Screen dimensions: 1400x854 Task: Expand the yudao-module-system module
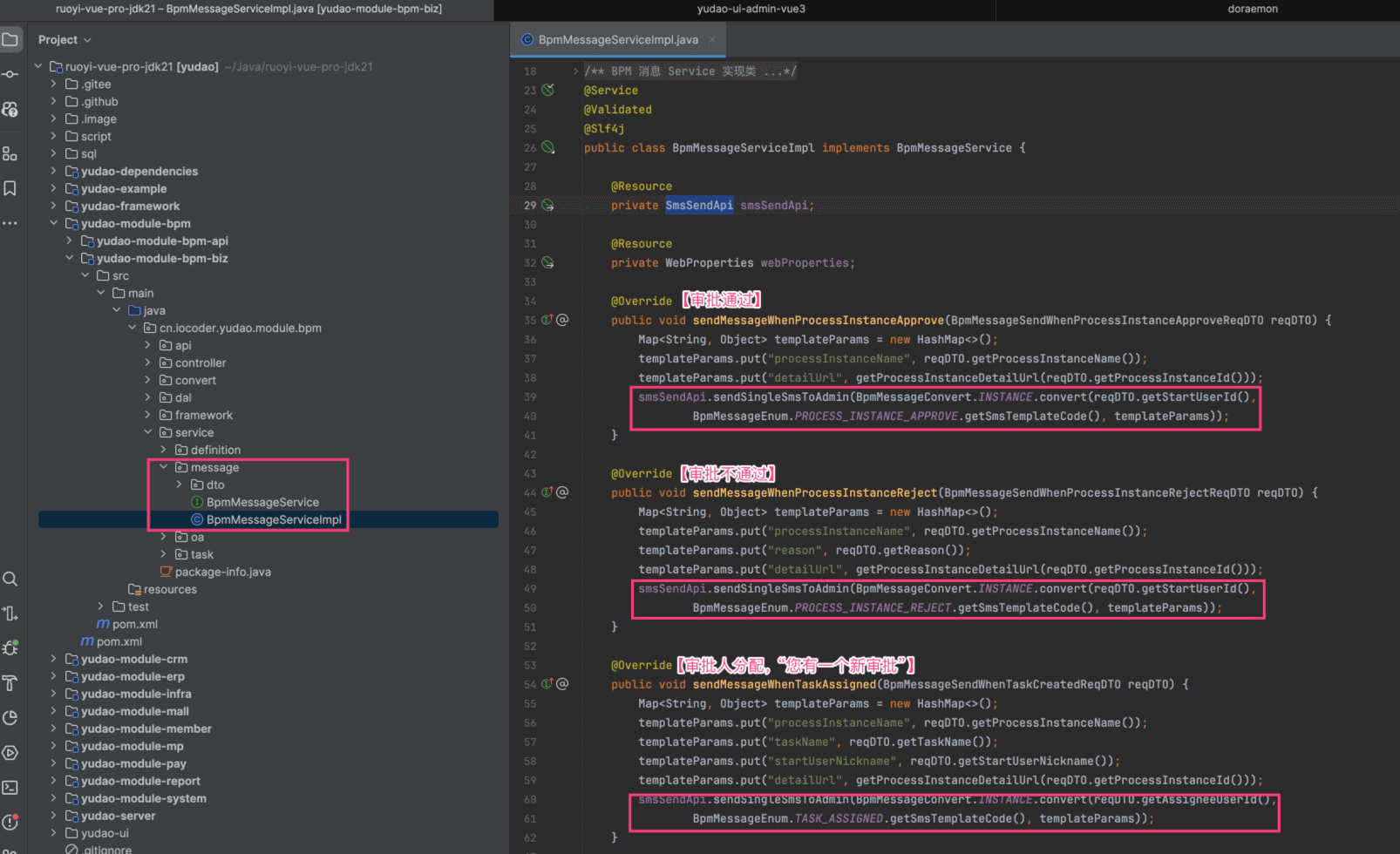click(53, 798)
